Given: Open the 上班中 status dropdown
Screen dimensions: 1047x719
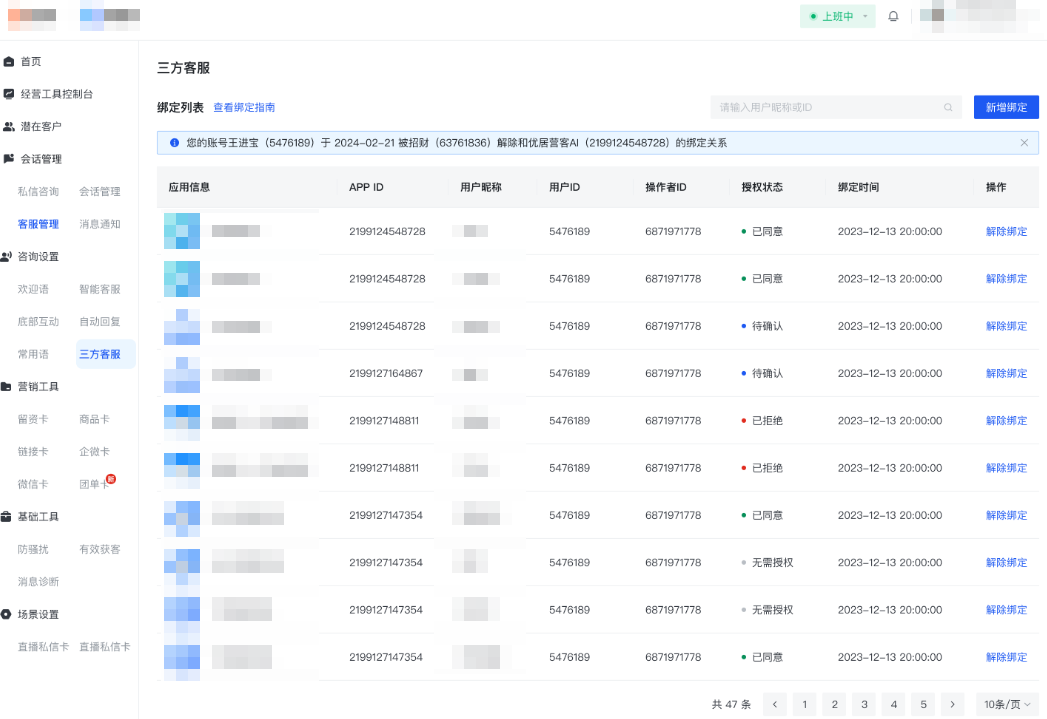Looking at the screenshot, I should (837, 17).
